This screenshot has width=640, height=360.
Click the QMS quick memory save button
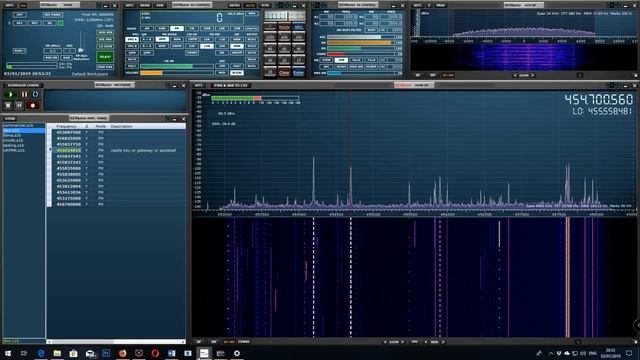(132, 53)
